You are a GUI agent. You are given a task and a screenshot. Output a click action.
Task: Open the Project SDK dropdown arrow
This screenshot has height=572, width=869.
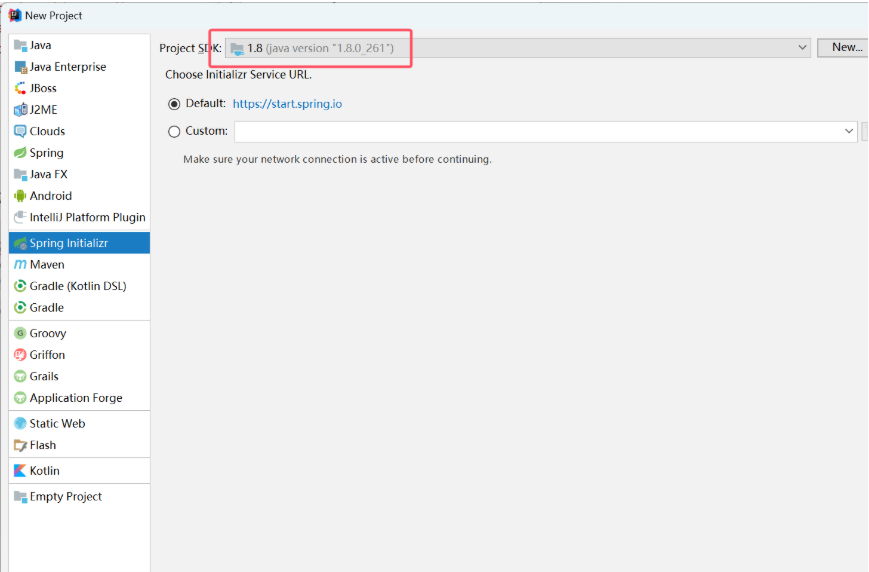pyautogui.click(x=802, y=48)
